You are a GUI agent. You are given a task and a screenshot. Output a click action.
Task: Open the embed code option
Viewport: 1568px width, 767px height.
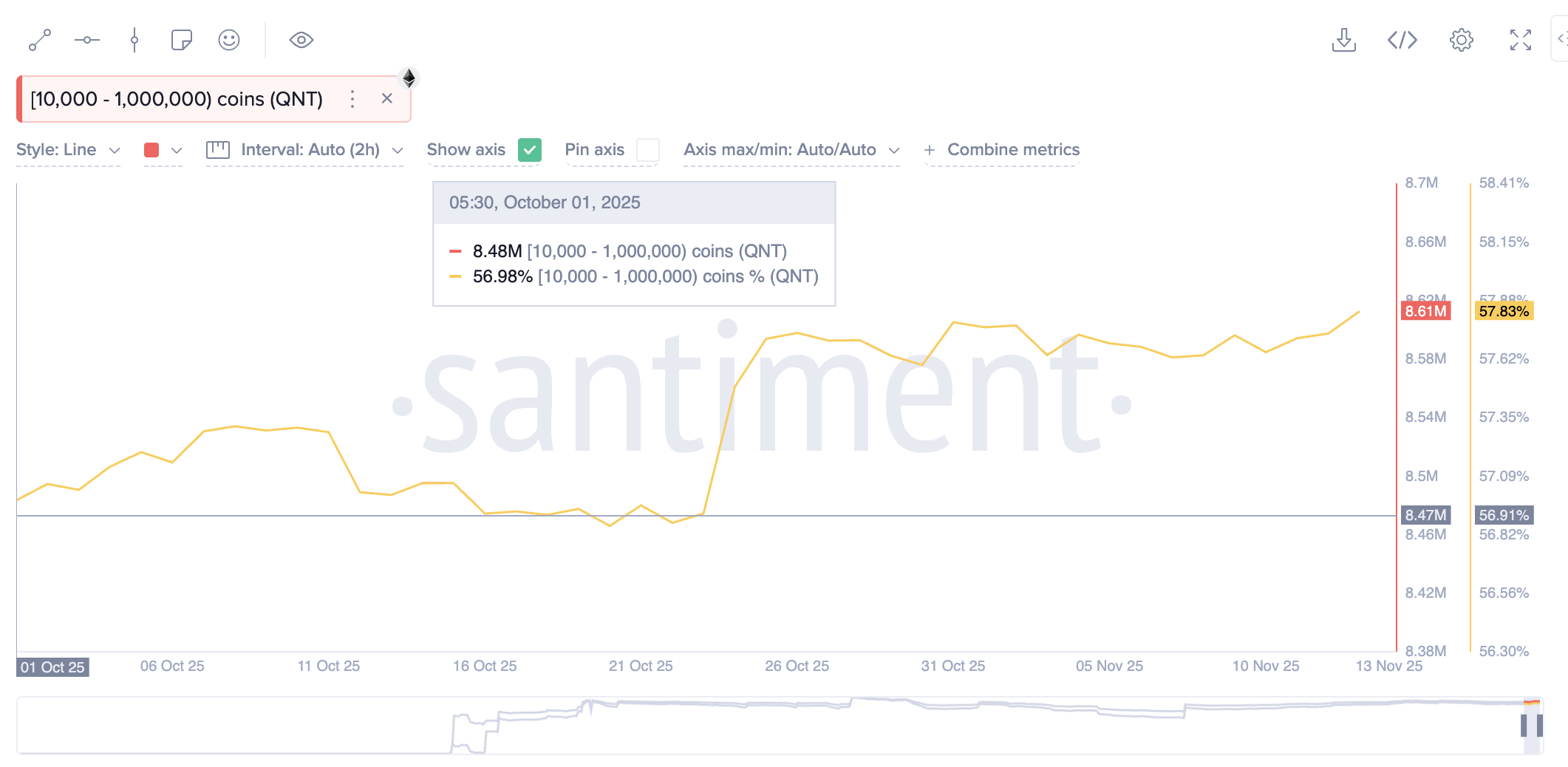point(1402,41)
